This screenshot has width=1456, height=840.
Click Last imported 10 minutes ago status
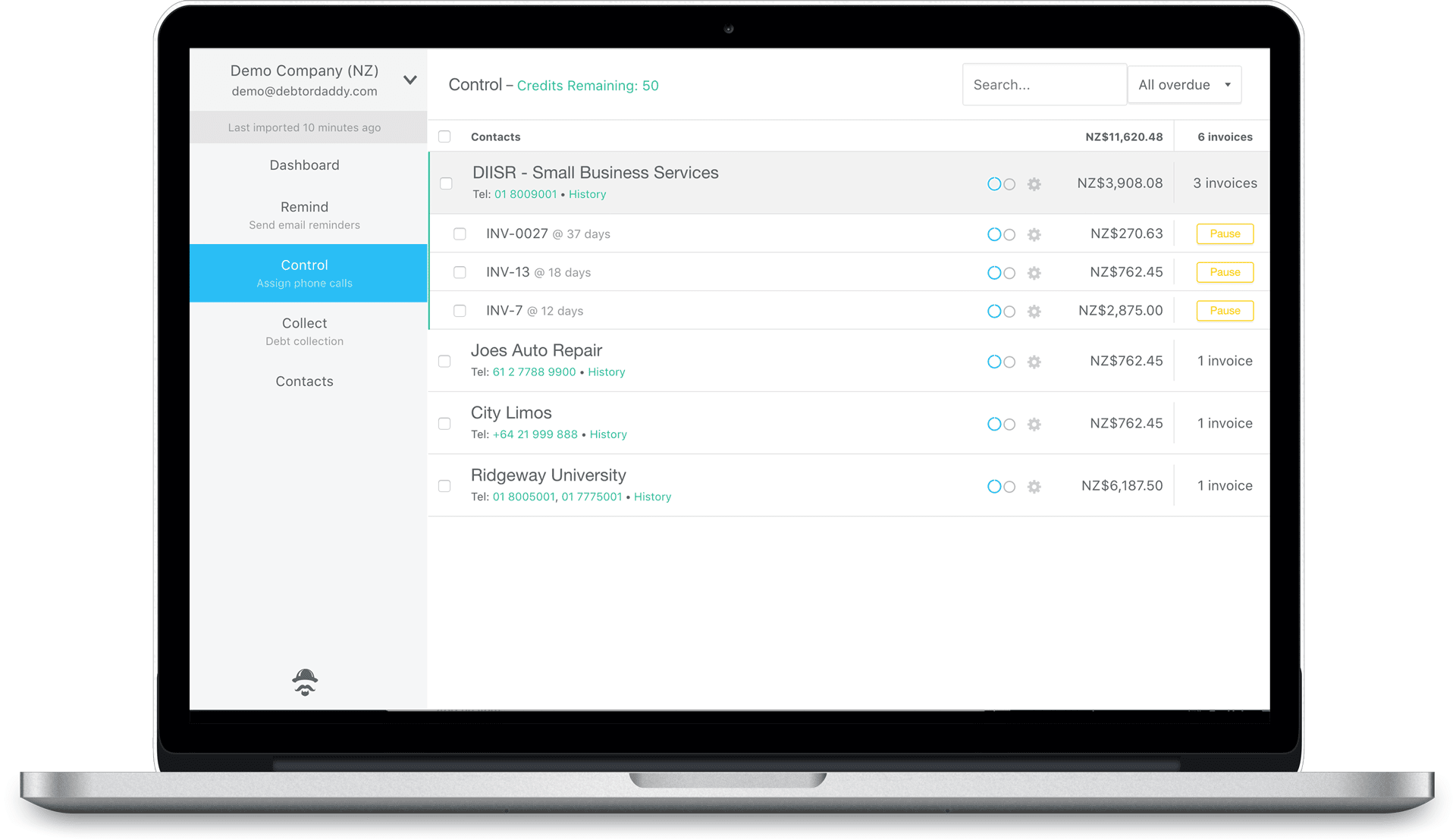point(305,127)
